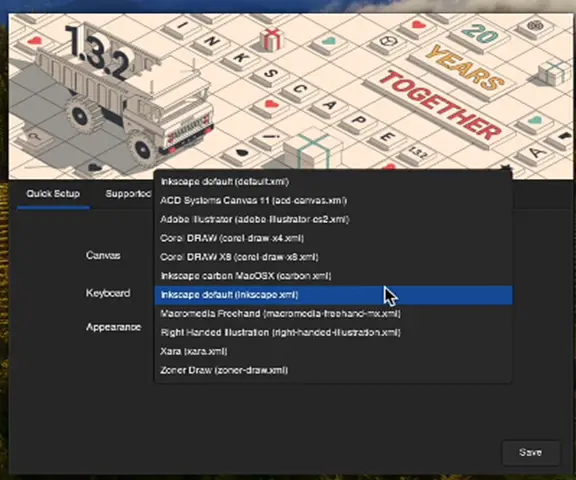Choose Corel DRAW X8 keymap entry
The width and height of the screenshot is (576, 480).
point(333,257)
